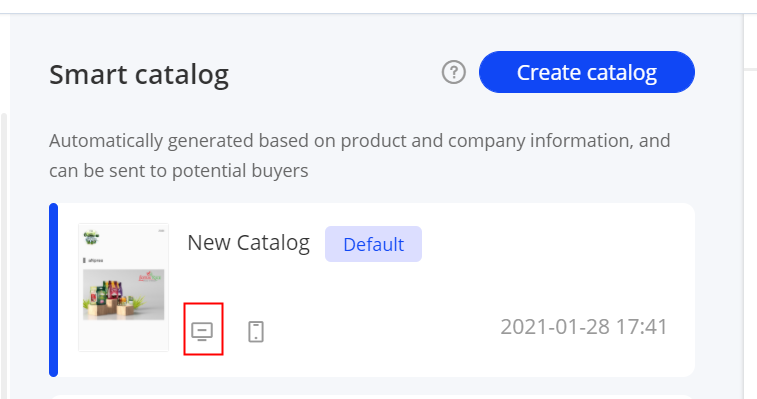The image size is (757, 399).
Task: Click the question mark help icon
Action: point(454,72)
